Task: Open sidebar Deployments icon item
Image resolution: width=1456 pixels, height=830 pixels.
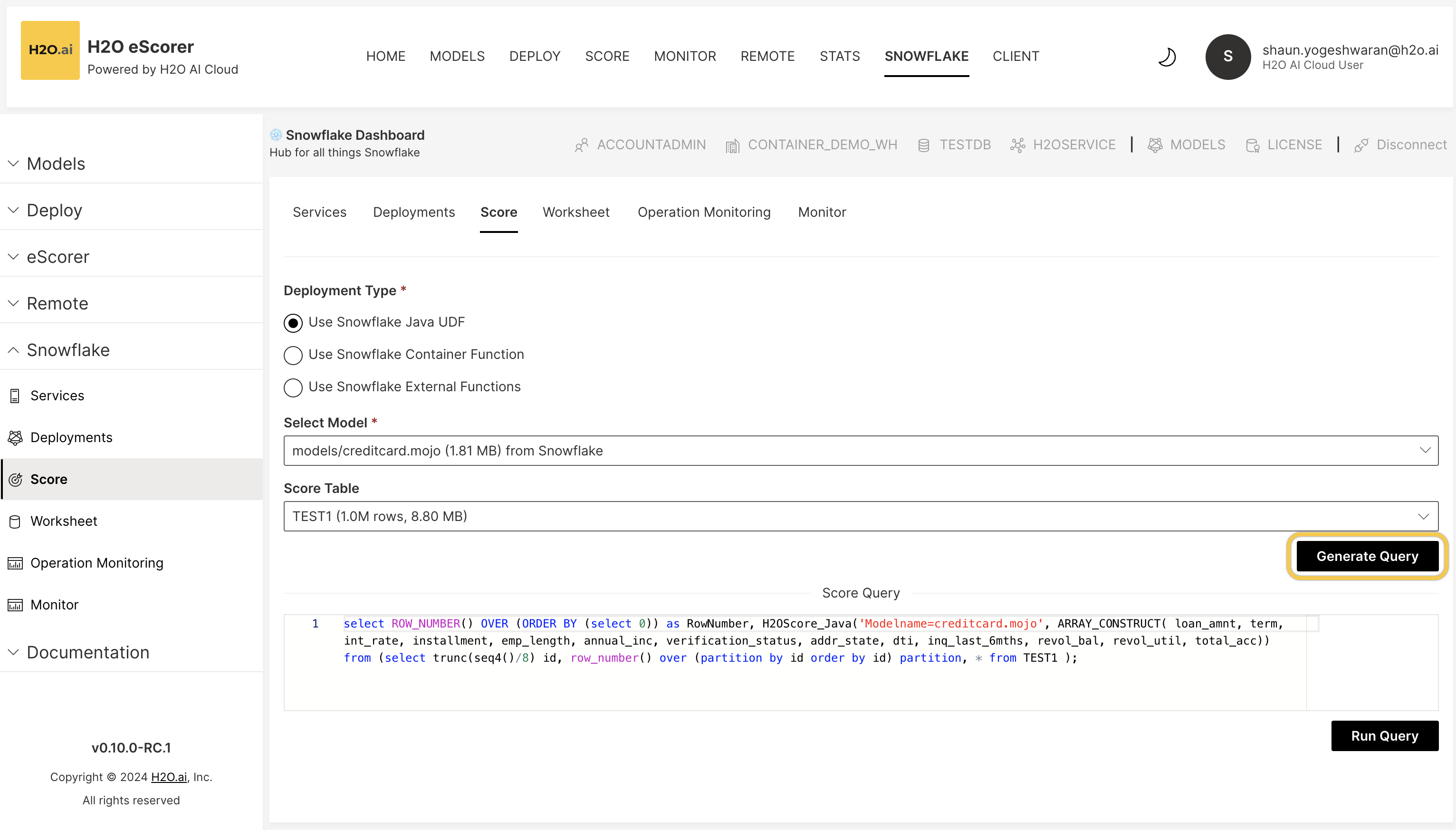Action: [15, 437]
